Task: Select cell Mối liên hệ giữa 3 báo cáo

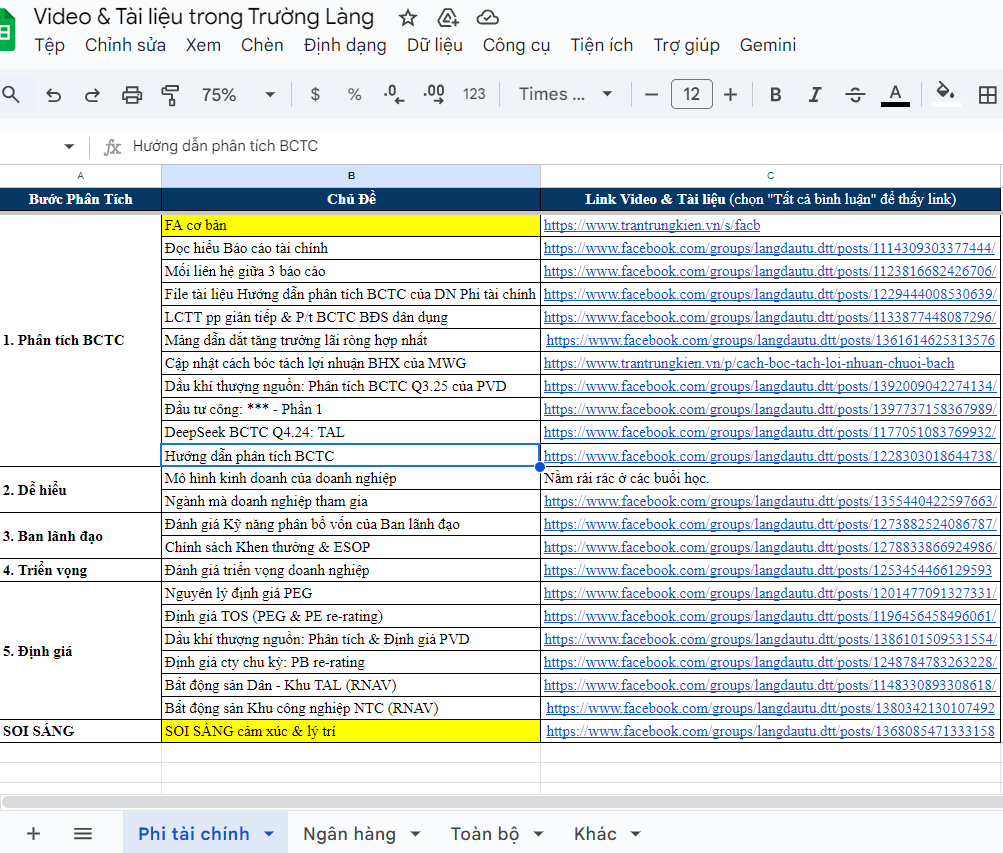Action: 351,271
